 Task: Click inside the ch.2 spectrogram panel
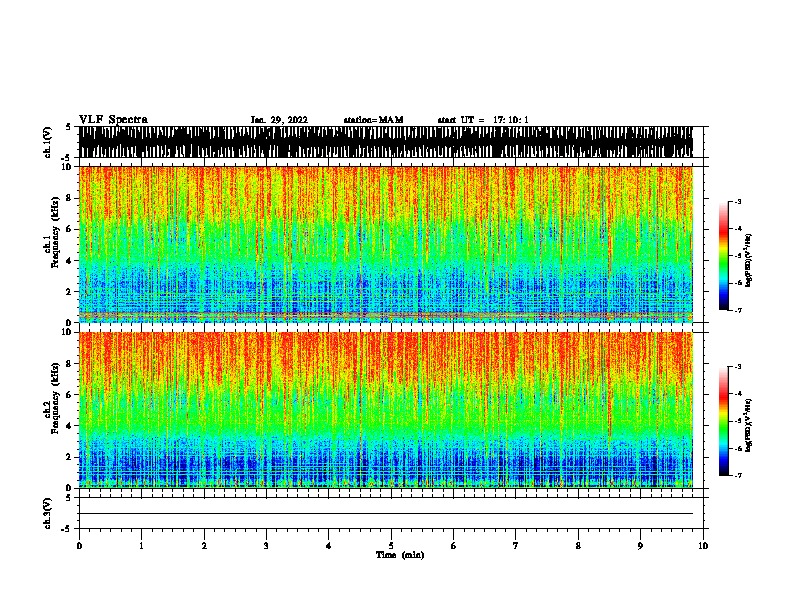[x=386, y=410]
